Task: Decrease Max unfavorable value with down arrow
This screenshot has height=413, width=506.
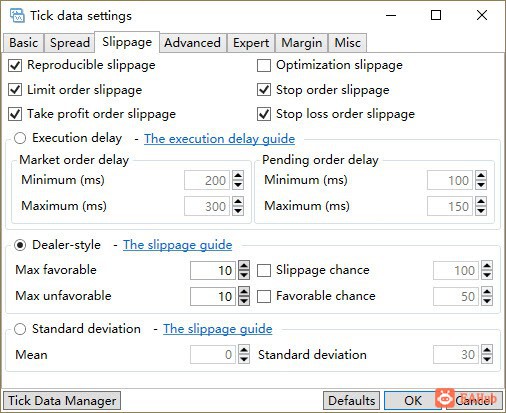Action: click(x=244, y=301)
